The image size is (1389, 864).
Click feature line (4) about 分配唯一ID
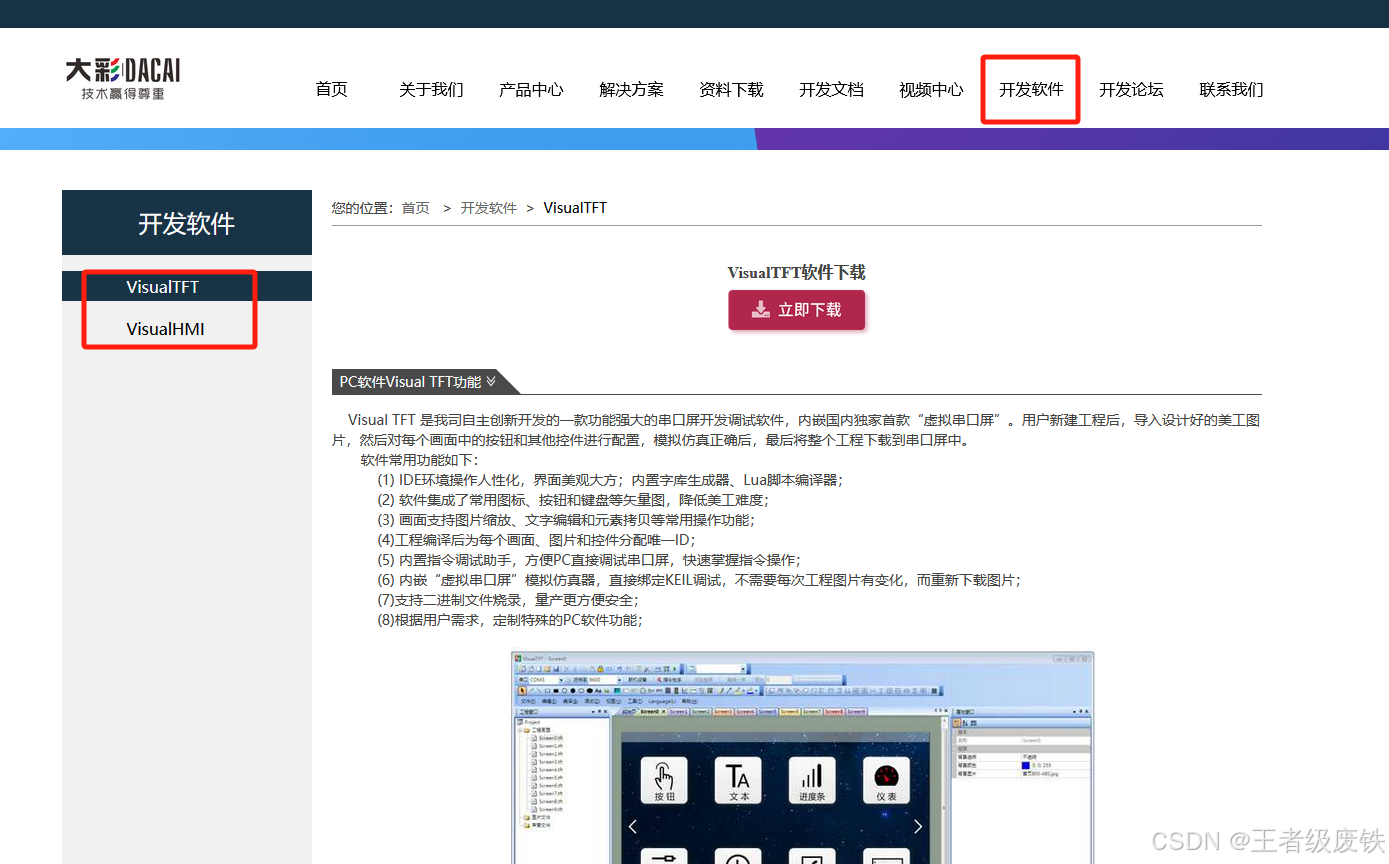[x=536, y=540]
